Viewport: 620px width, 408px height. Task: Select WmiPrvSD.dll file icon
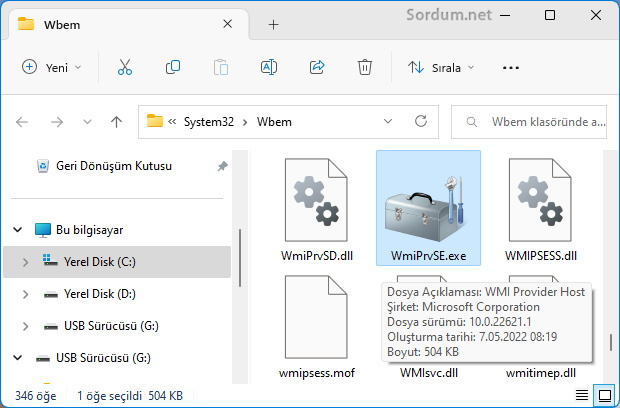click(x=316, y=200)
